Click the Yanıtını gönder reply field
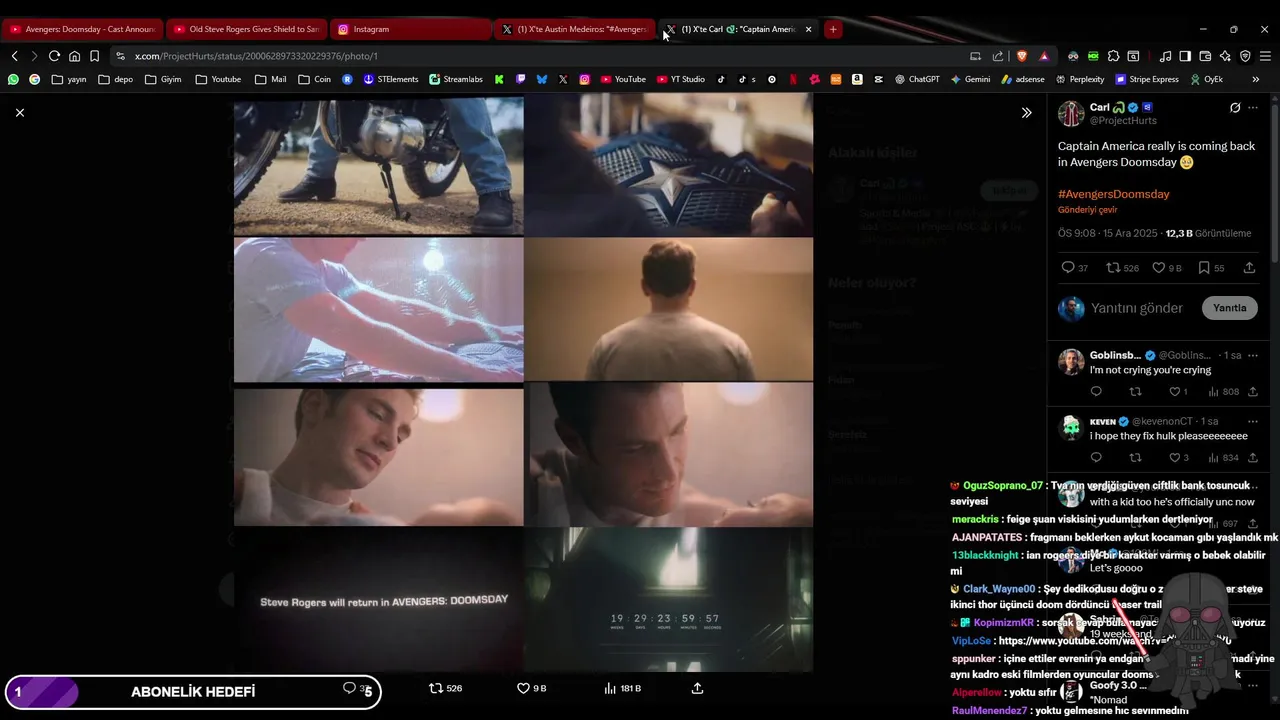The image size is (1280, 720). [x=1137, y=308]
